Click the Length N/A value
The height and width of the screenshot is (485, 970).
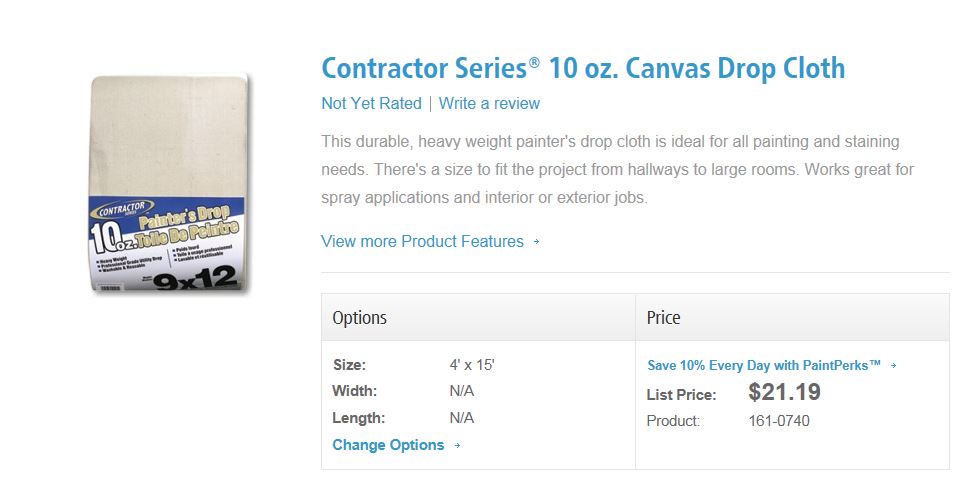point(462,417)
